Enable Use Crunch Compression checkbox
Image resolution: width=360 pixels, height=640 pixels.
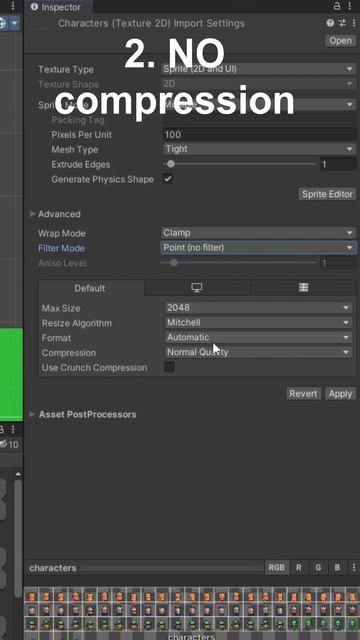[169, 367]
